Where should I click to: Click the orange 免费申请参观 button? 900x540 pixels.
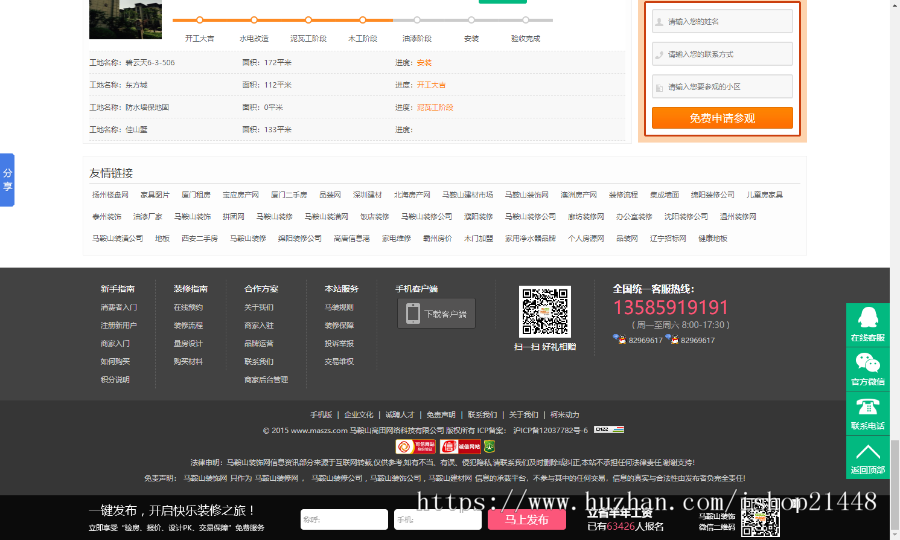pos(722,118)
